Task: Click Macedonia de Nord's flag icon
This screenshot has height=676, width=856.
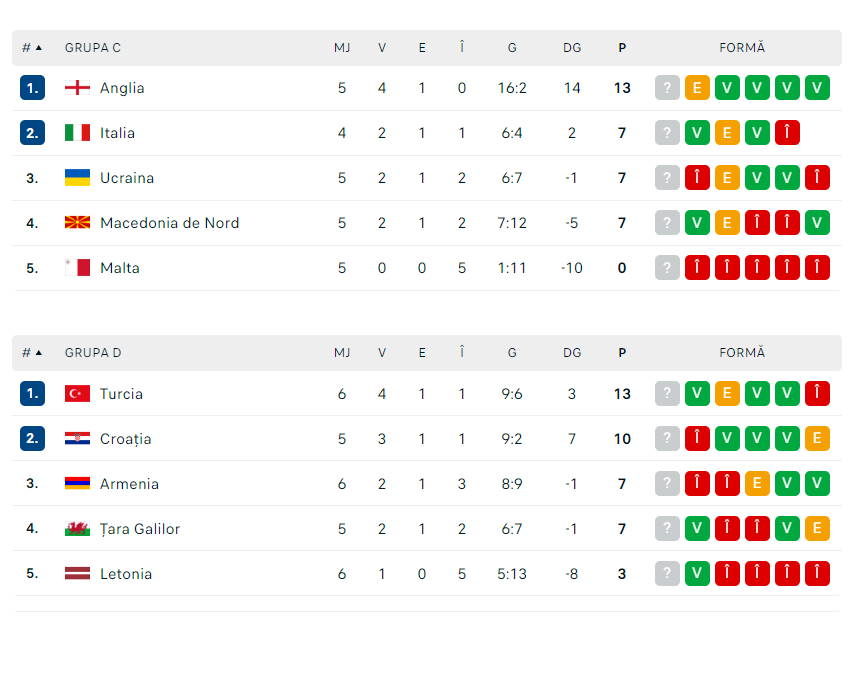Action: [x=78, y=222]
